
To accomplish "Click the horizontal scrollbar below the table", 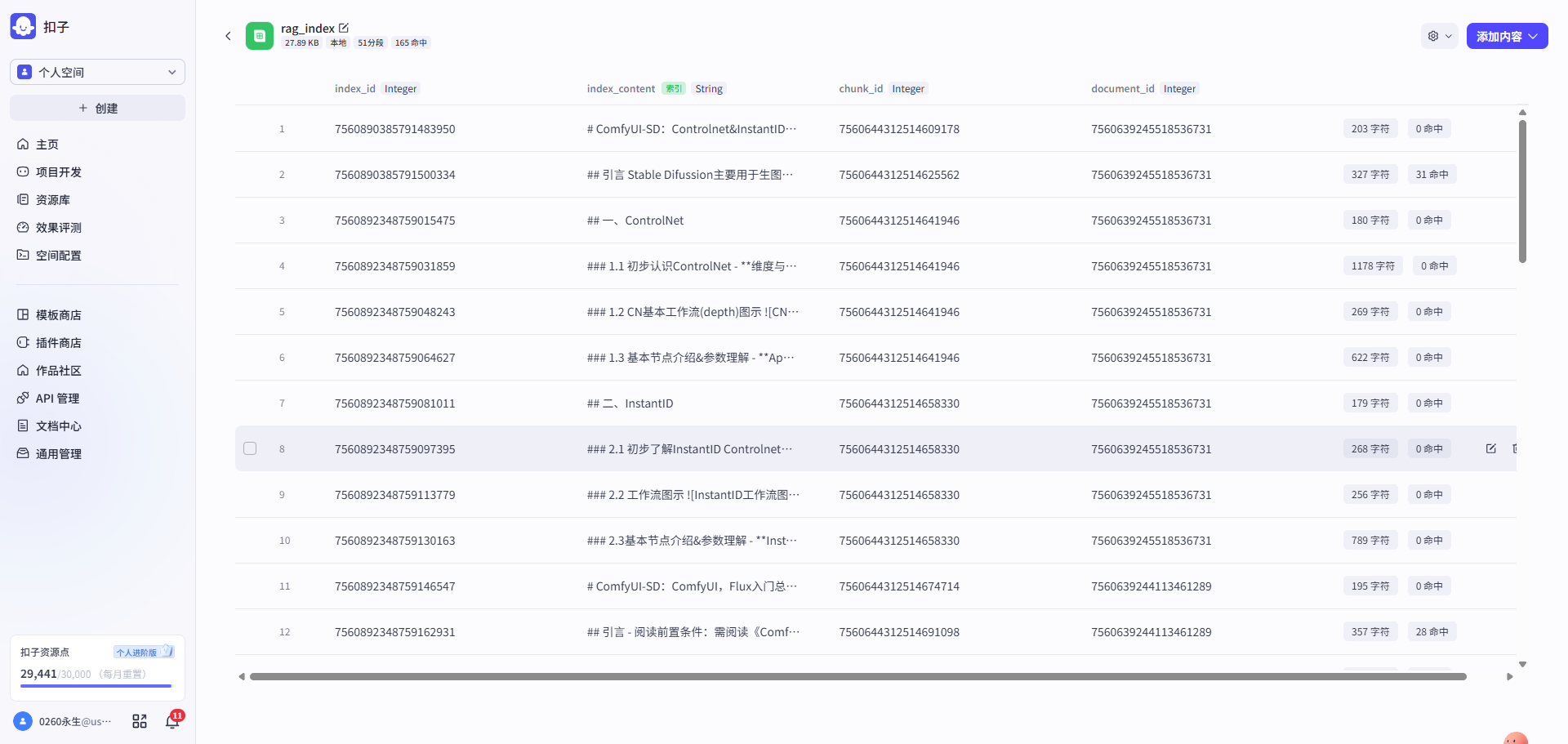I will [x=857, y=676].
